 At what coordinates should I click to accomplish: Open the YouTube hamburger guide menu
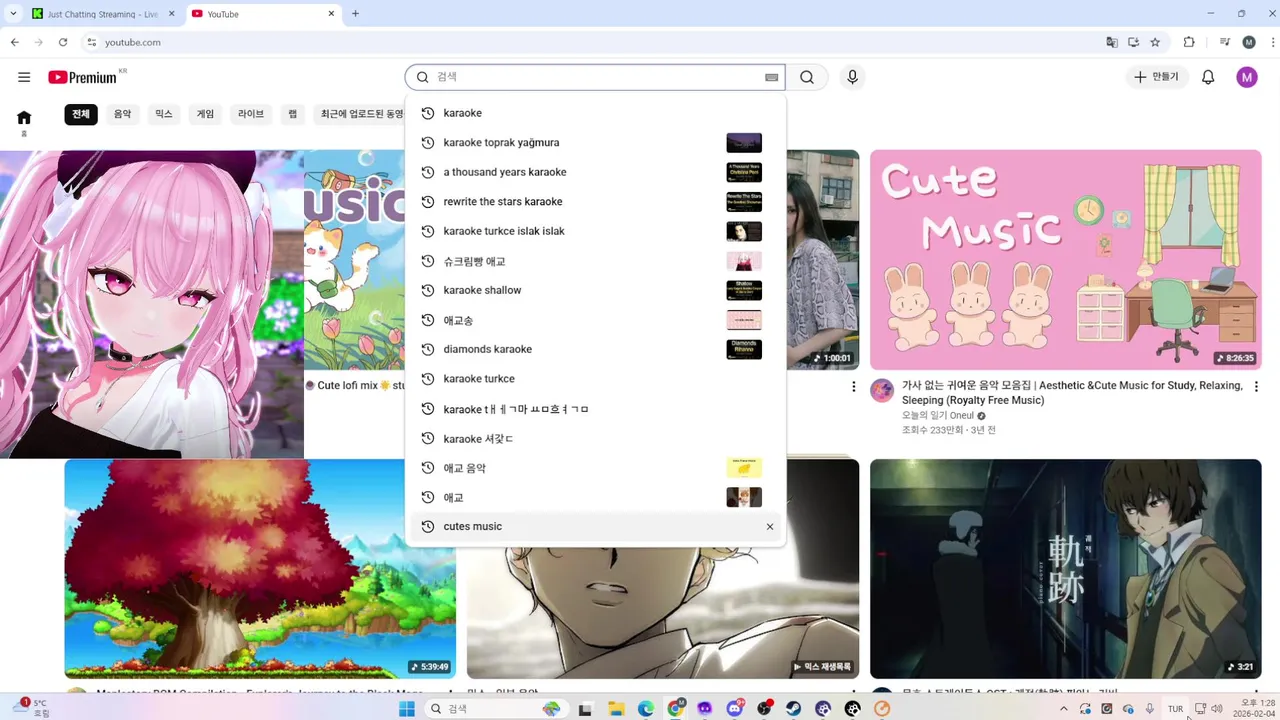24,77
